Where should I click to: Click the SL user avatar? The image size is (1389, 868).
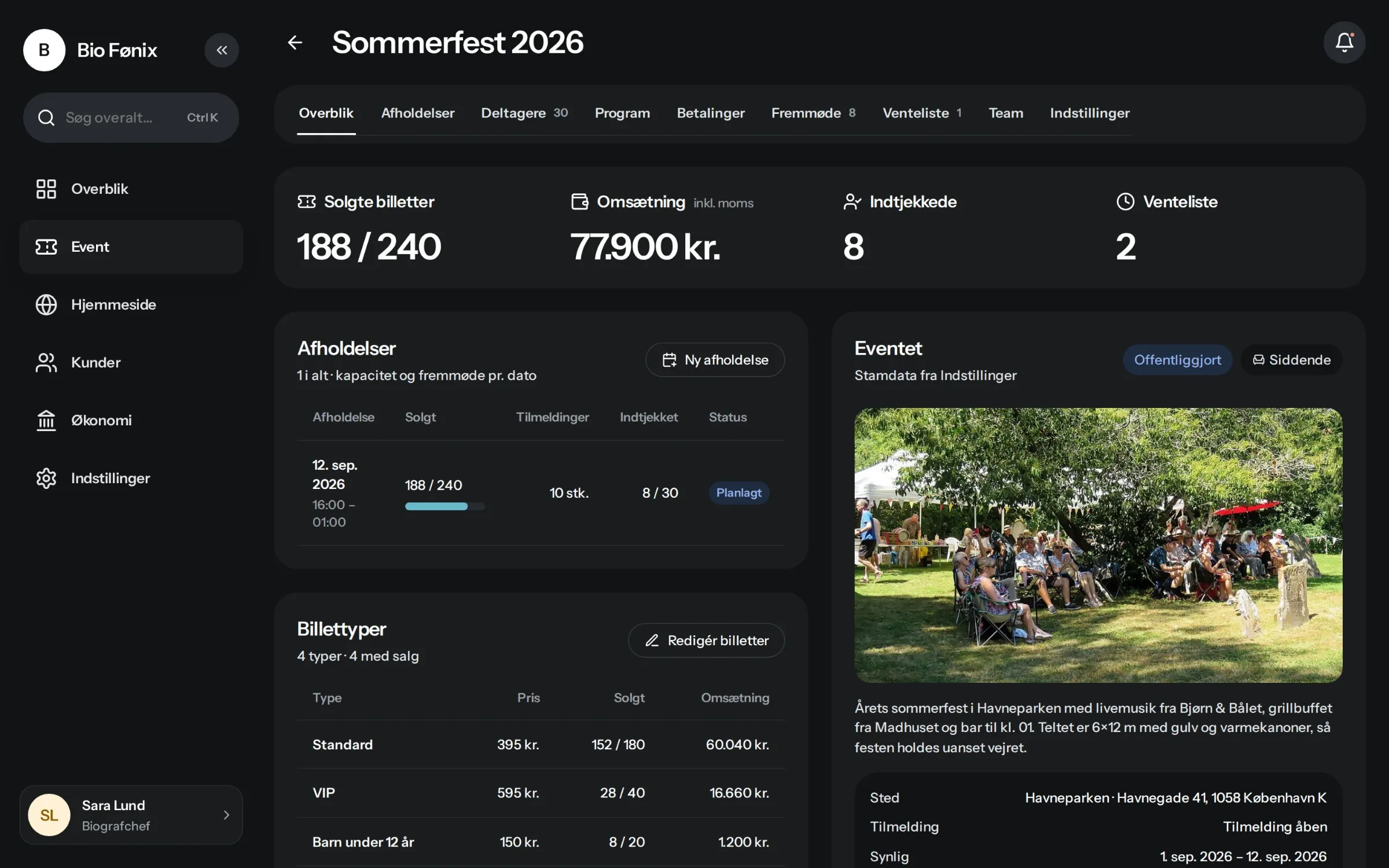(49, 815)
